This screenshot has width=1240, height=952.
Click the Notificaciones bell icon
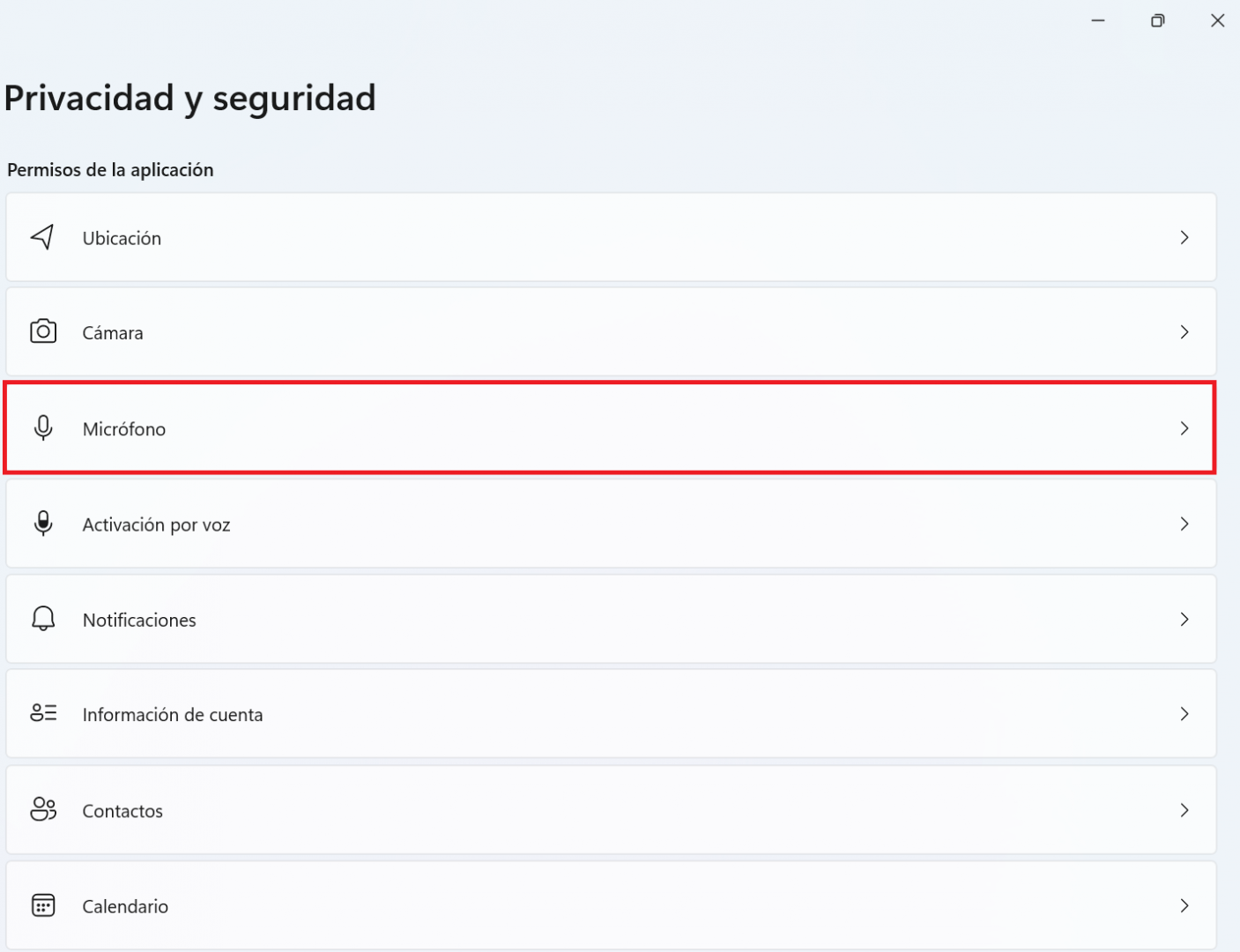pyautogui.click(x=43, y=619)
